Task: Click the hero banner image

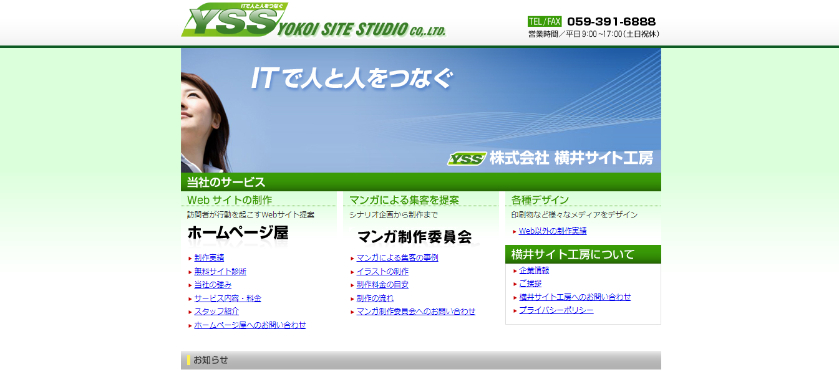Action: point(421,110)
